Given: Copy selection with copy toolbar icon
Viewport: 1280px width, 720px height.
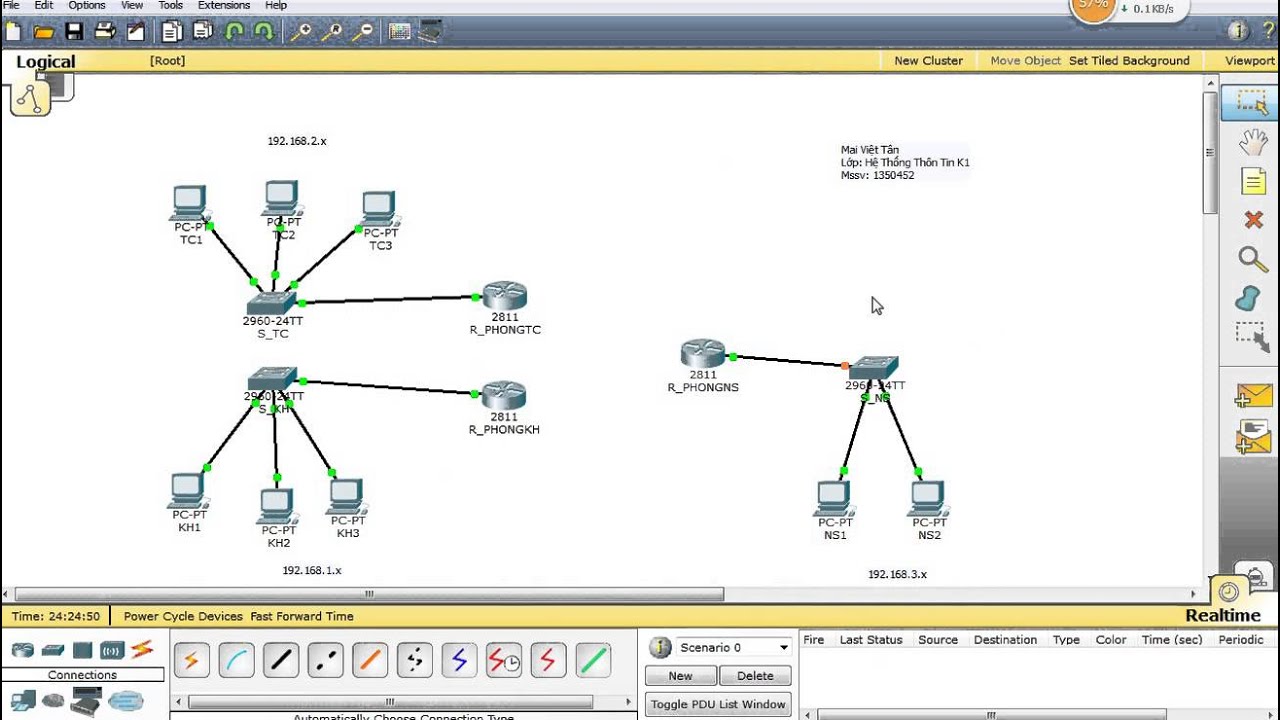Looking at the screenshot, I should (172, 32).
